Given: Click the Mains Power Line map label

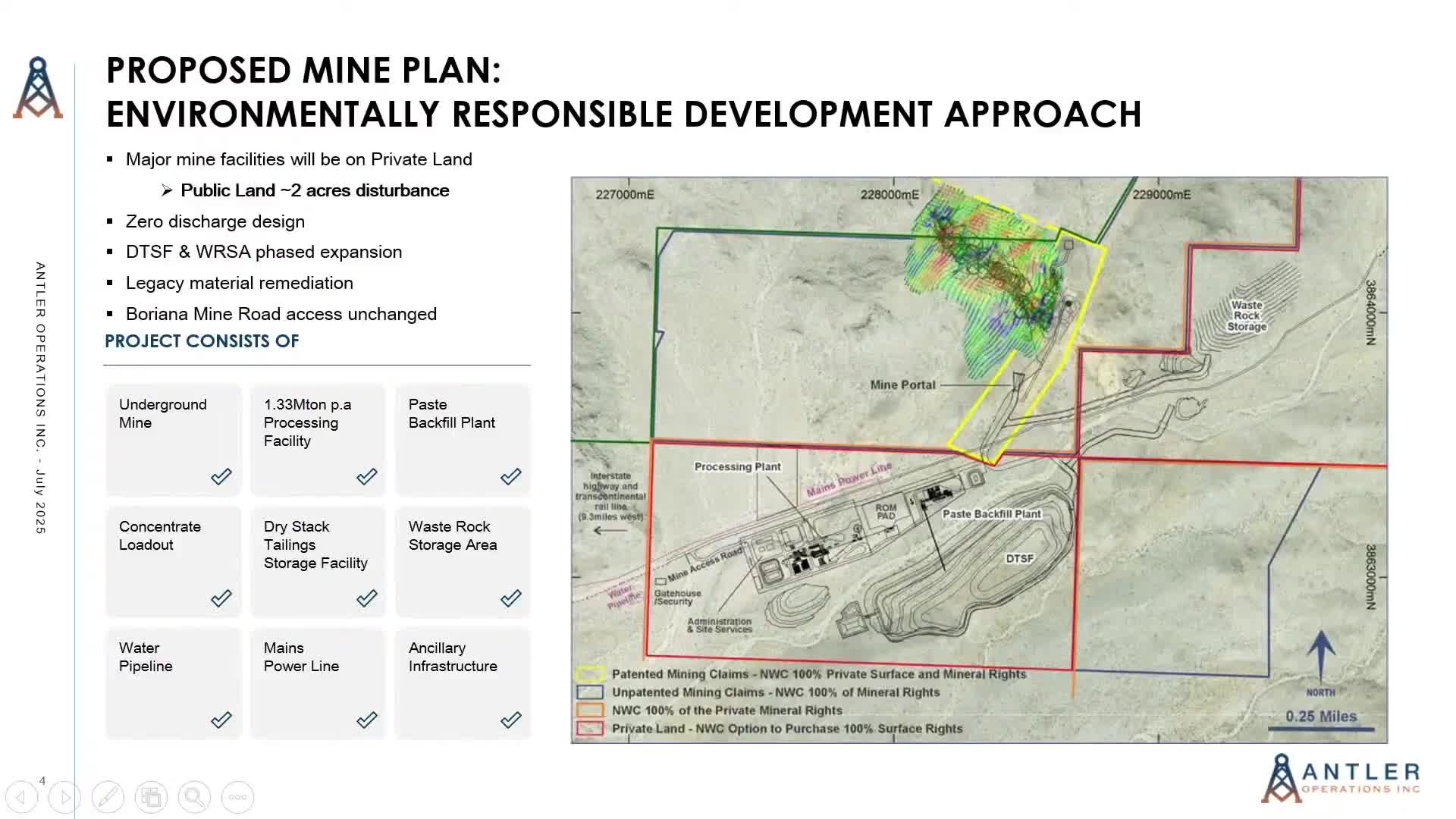Looking at the screenshot, I should pos(849,480).
